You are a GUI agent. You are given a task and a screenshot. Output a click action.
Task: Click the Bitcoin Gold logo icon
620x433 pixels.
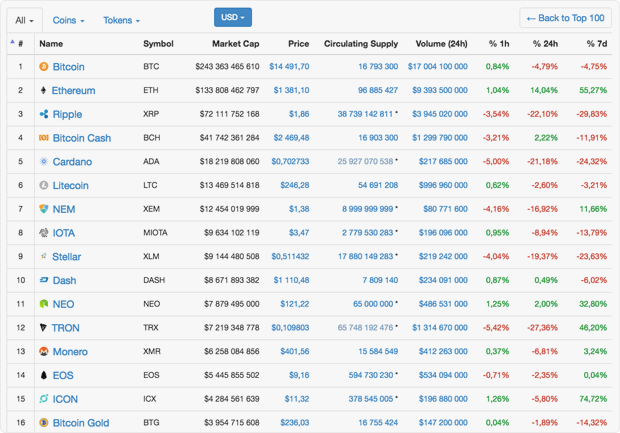pyautogui.click(x=43, y=422)
